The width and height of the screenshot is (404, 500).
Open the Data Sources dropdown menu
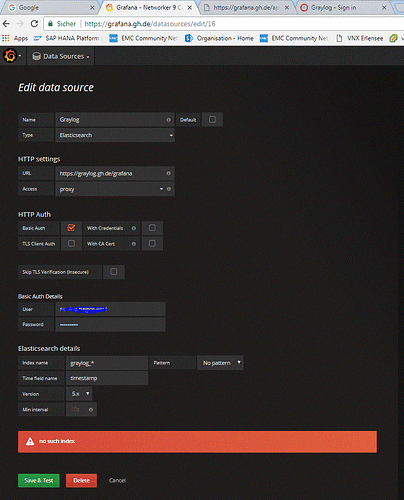tap(61, 56)
